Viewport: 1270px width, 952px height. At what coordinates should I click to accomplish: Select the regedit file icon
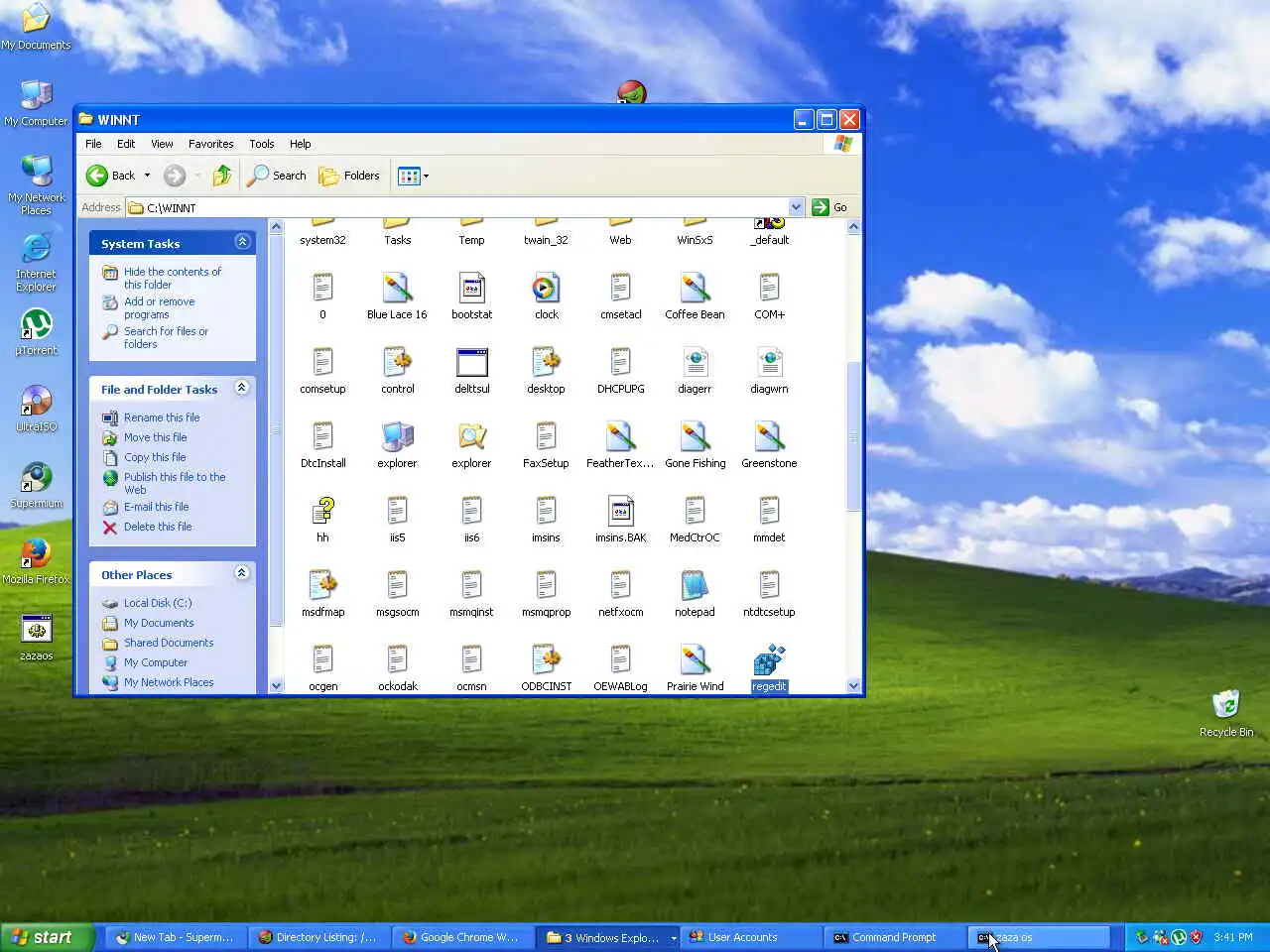coord(769,660)
